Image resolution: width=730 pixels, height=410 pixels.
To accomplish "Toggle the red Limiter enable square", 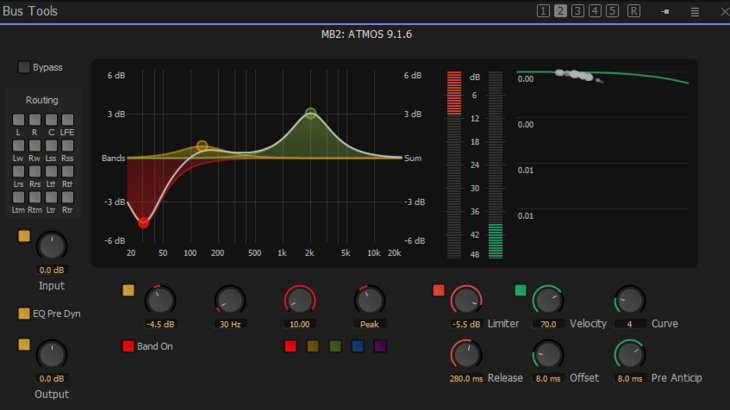I will (438, 291).
